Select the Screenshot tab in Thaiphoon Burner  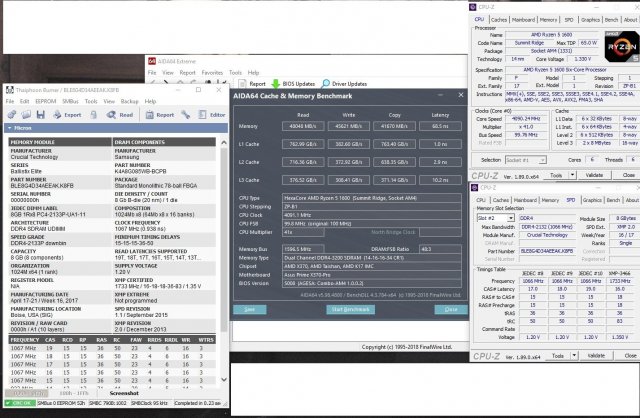126,394
